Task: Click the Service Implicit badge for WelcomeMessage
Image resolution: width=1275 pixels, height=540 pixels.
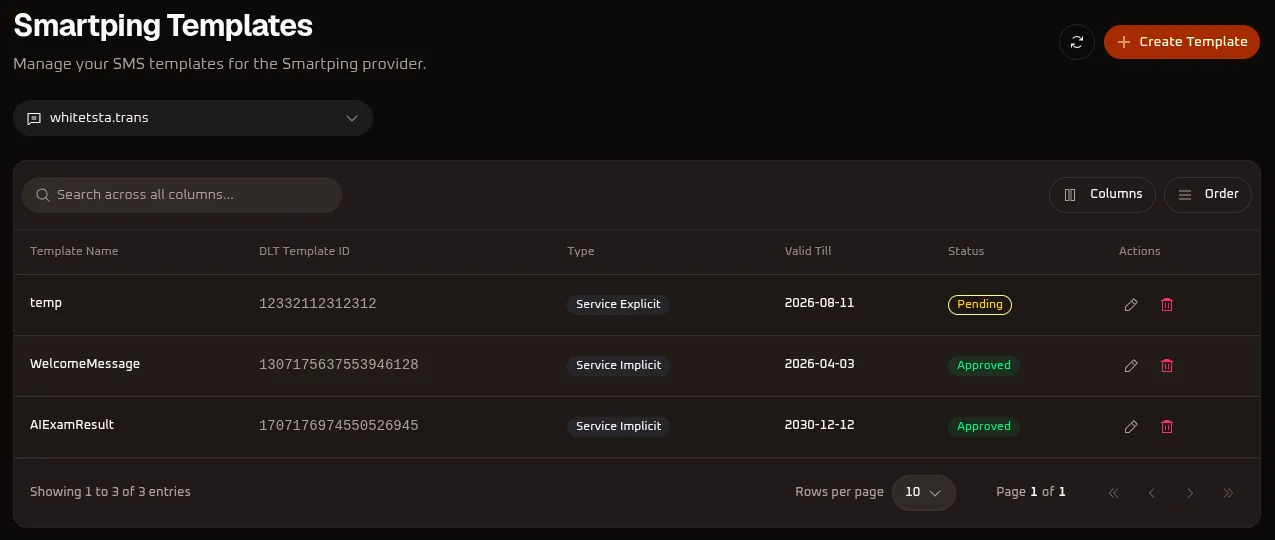Action: tap(618, 365)
